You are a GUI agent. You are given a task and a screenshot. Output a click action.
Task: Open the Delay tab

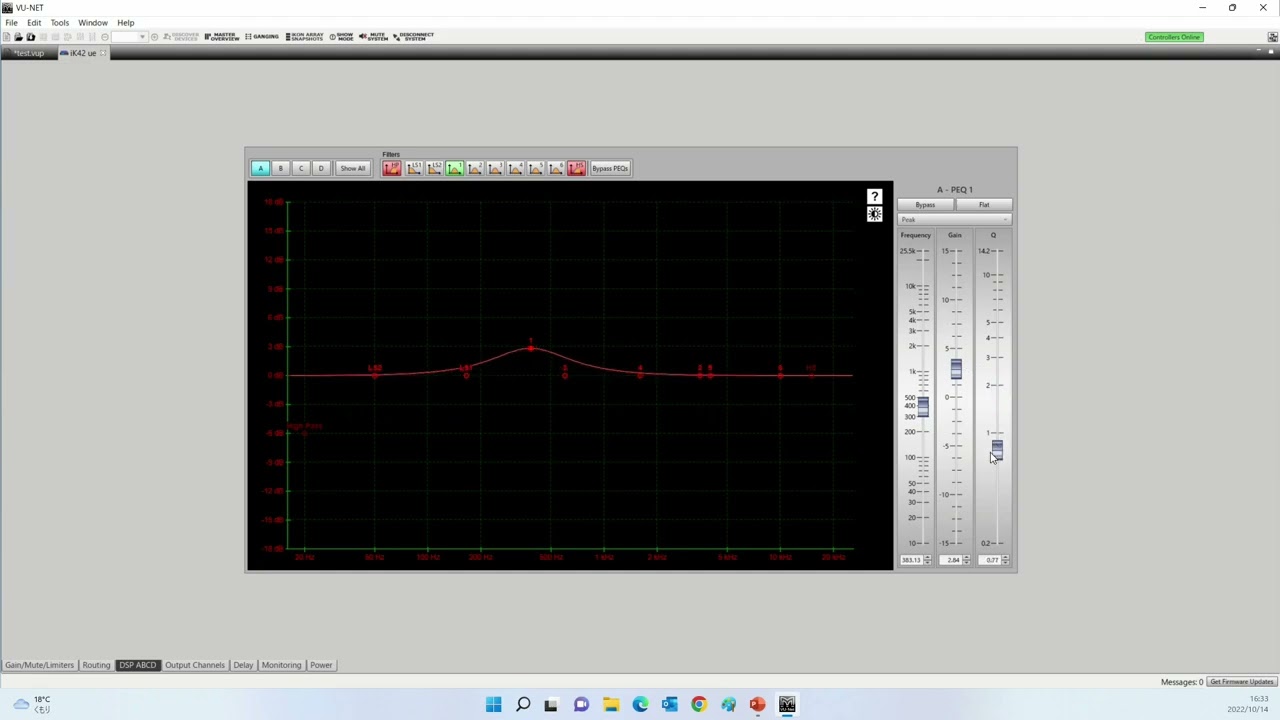(x=243, y=665)
